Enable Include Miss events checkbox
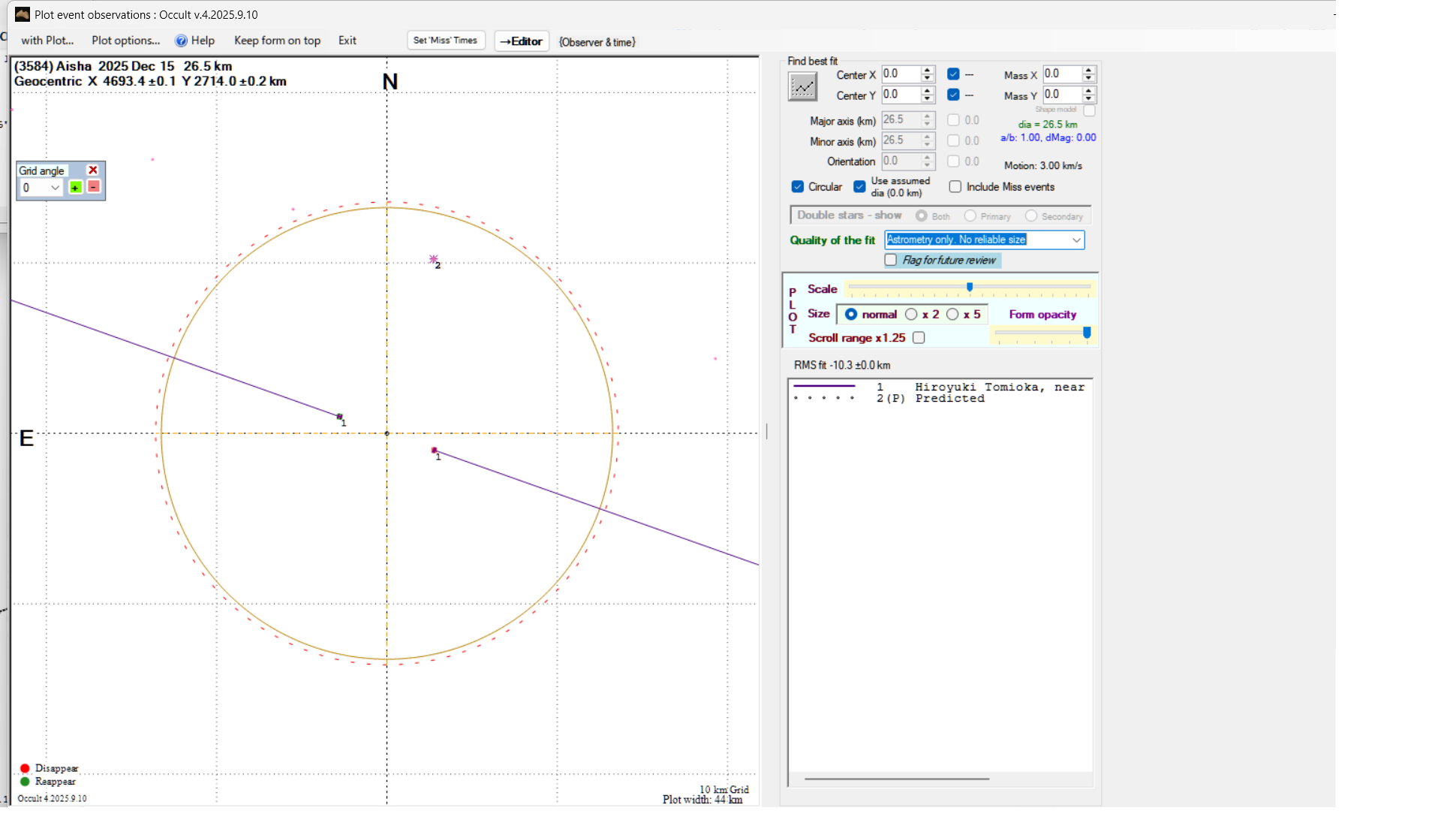The height and width of the screenshot is (826, 1456). pos(955,187)
